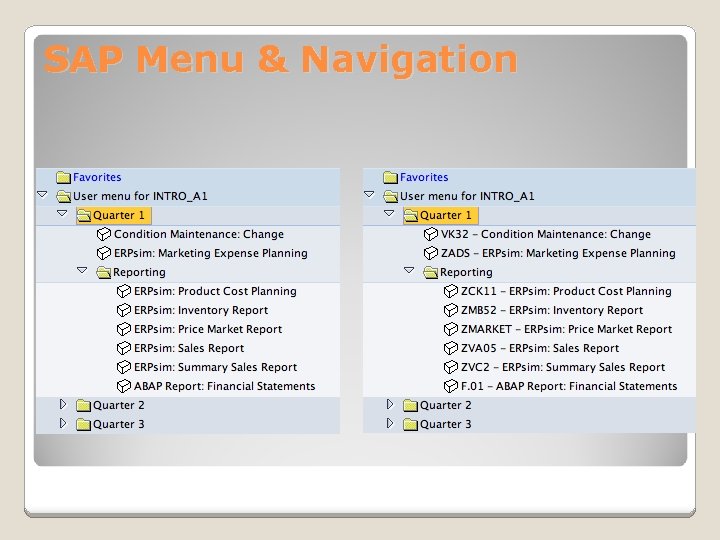Click Quarter 3 folder icon in right panel
720x540 pixels.
[411, 424]
